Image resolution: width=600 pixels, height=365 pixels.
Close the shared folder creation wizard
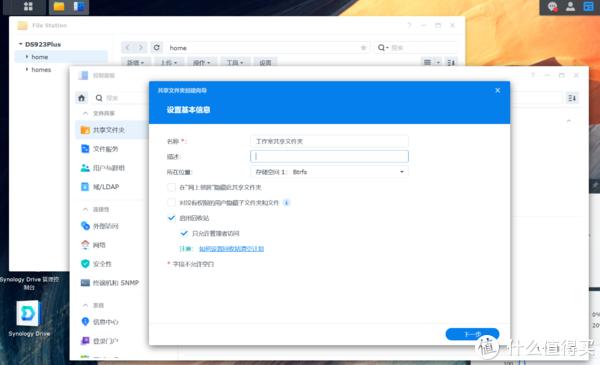tap(497, 90)
